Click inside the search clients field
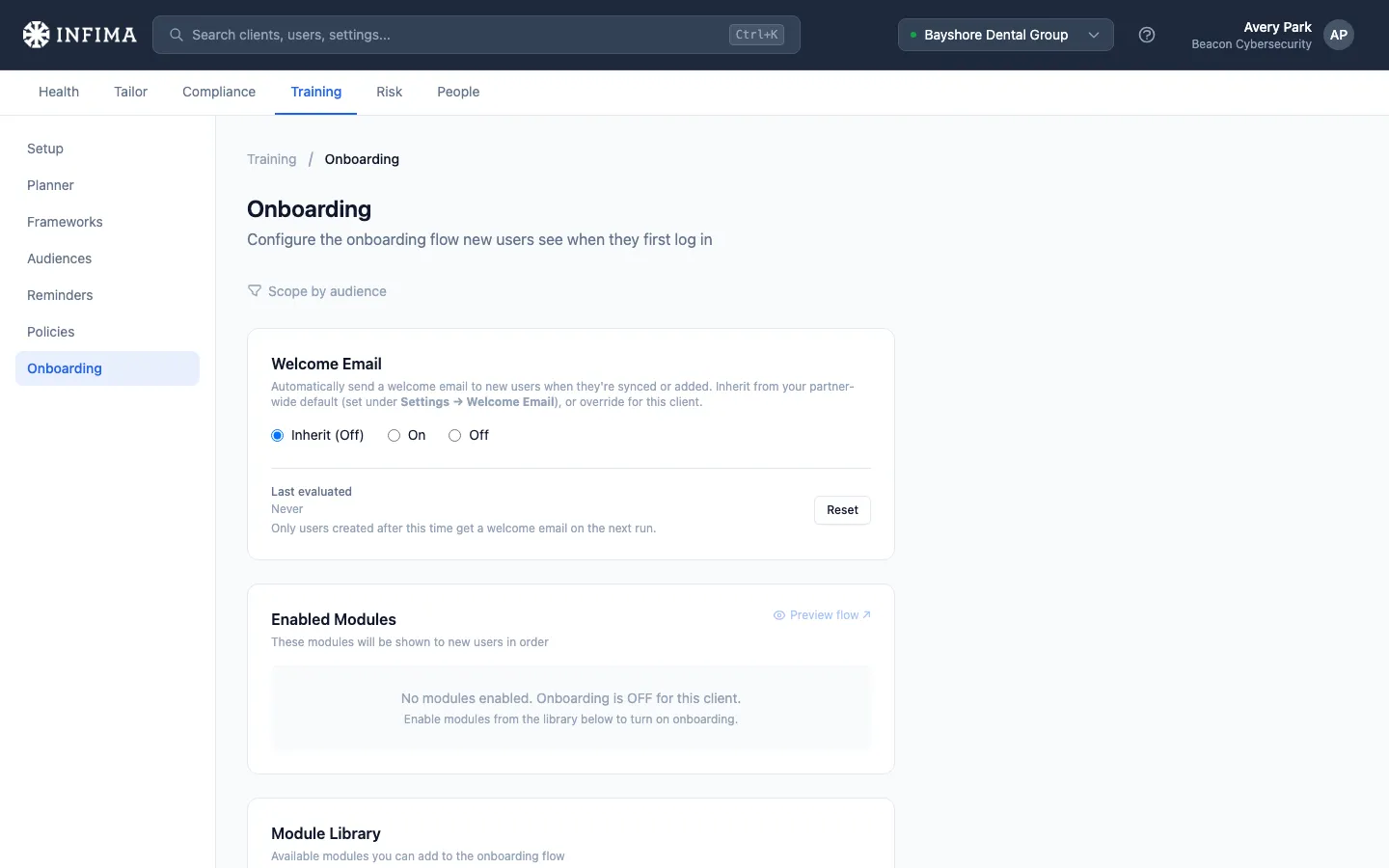 pyautogui.click(x=477, y=35)
